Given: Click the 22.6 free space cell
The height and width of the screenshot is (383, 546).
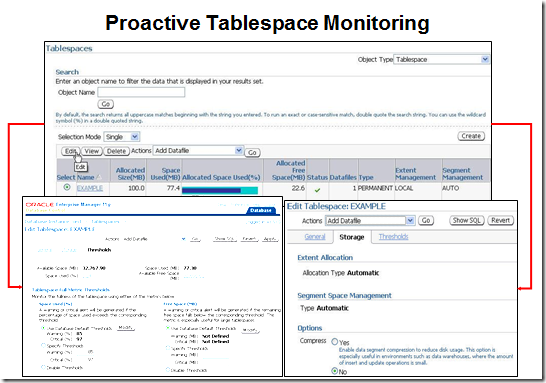Looking at the screenshot, I should pos(298,188).
